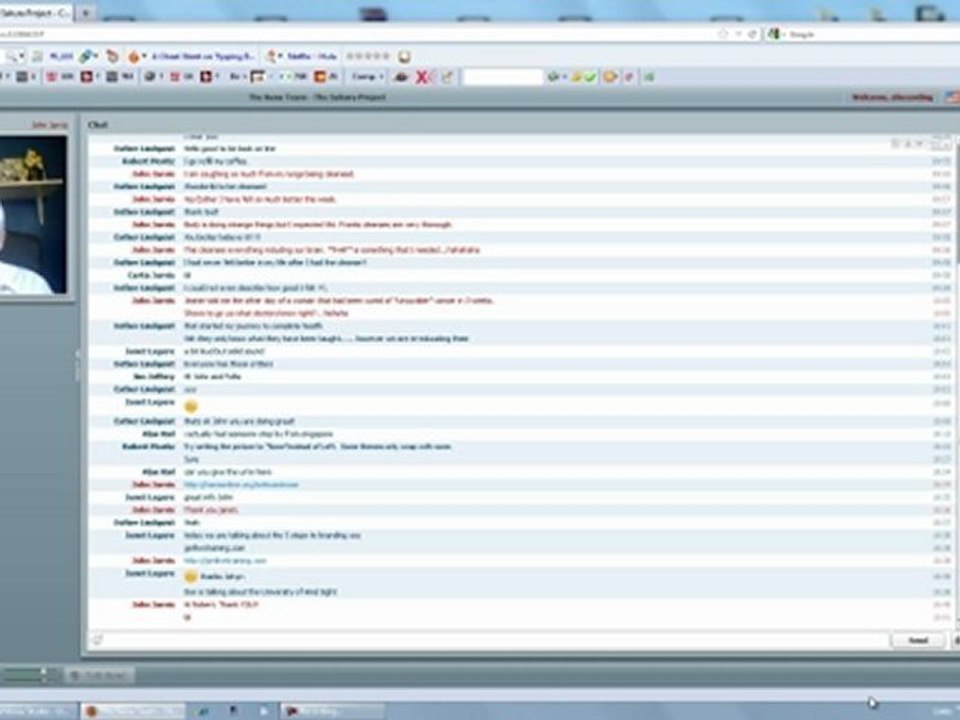Click the user avatar icon before 'Netflix' in the toolbar
960x720 pixels.
[x=271, y=56]
